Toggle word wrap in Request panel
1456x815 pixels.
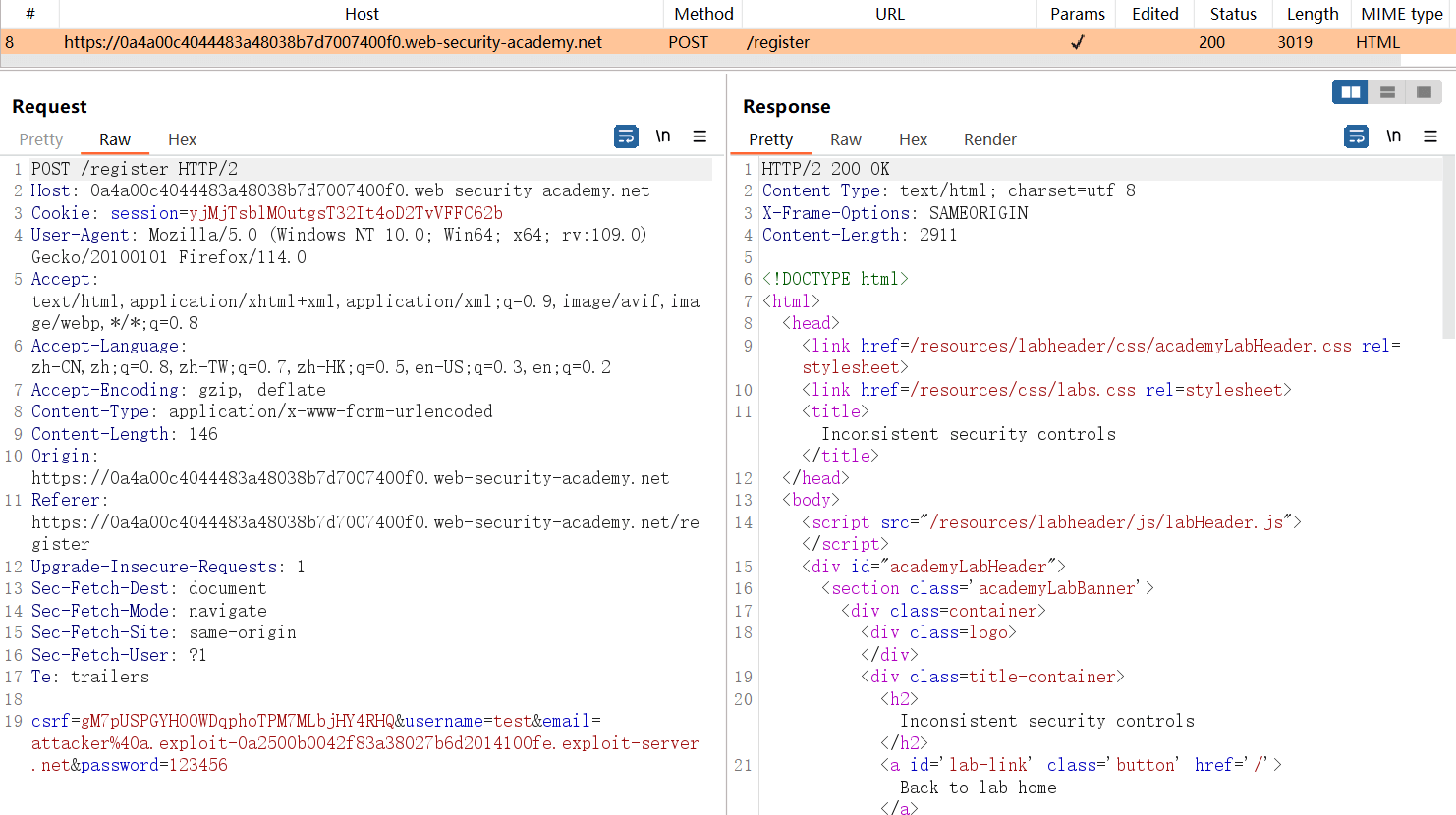point(626,136)
